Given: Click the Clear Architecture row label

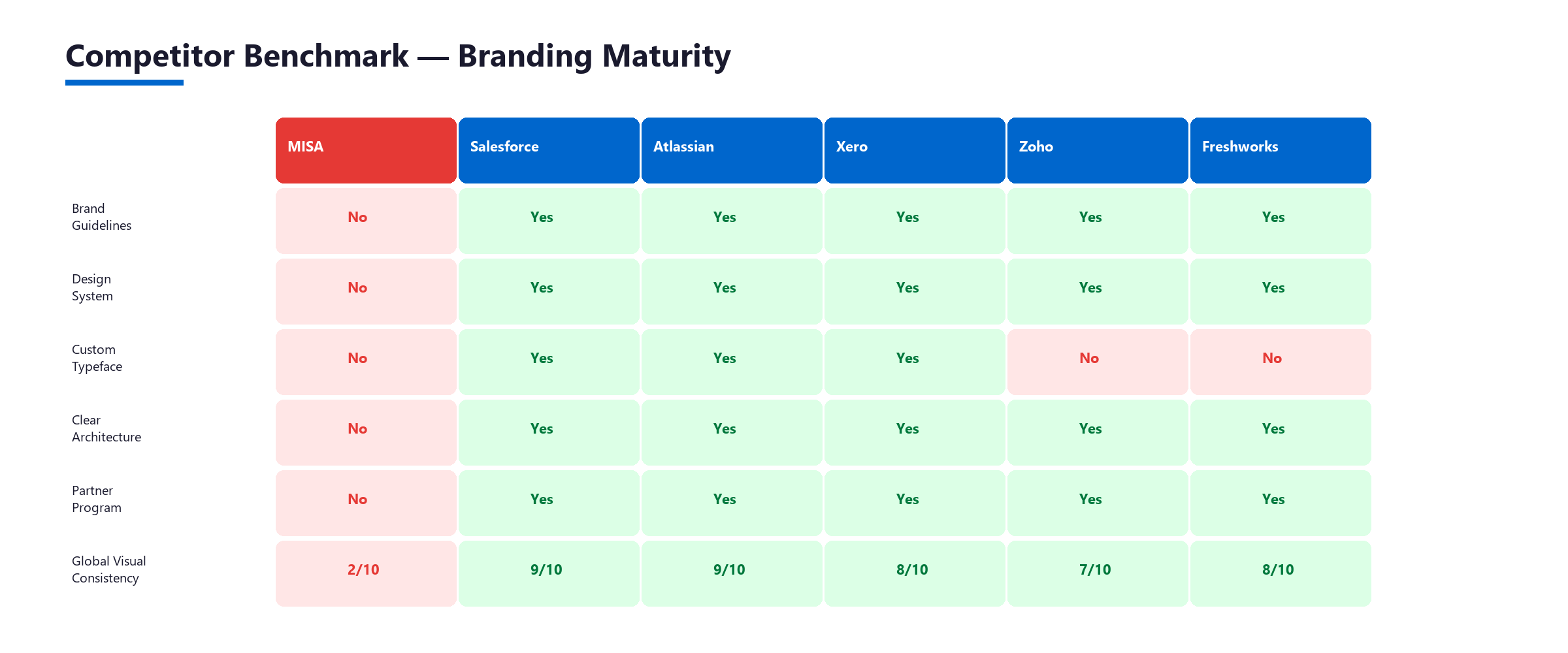Looking at the screenshot, I should tap(106, 428).
